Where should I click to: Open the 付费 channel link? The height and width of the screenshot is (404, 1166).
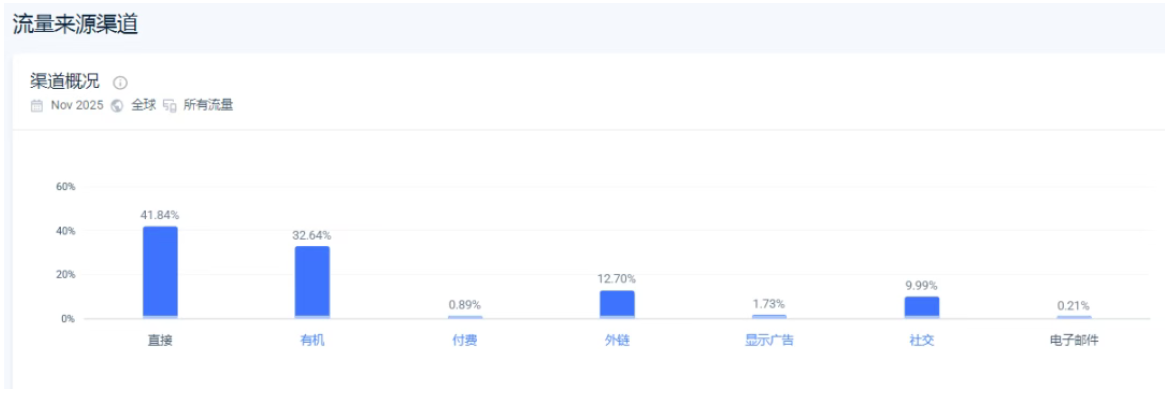tap(465, 340)
